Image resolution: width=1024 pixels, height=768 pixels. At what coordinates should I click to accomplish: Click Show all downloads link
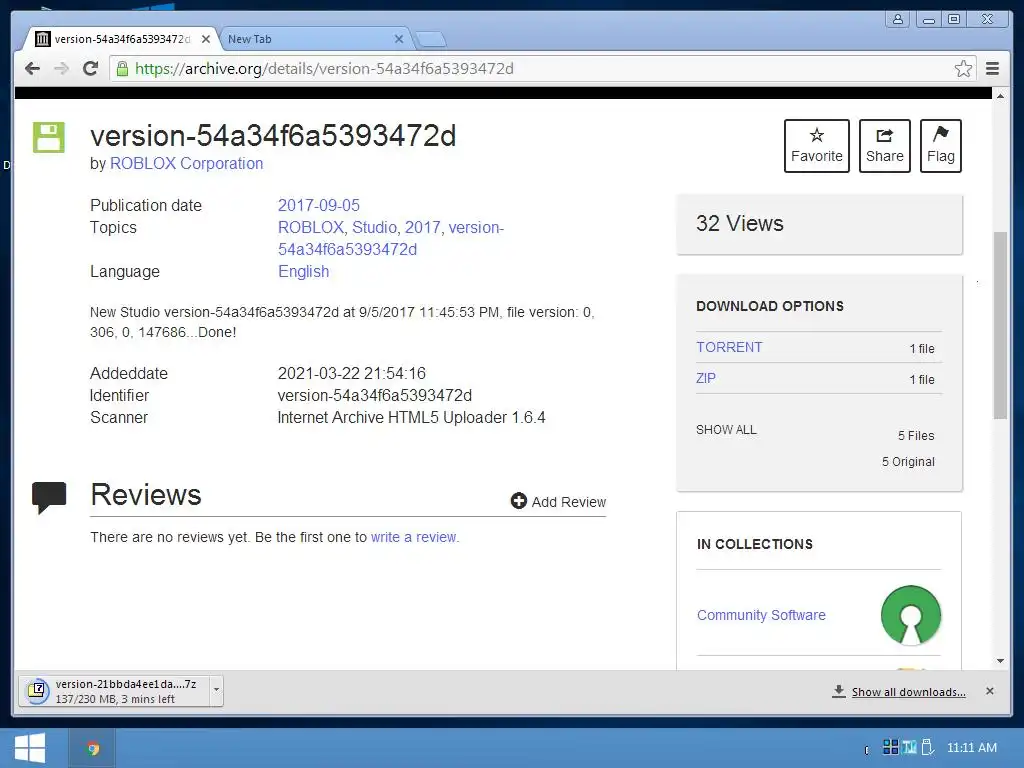(908, 692)
